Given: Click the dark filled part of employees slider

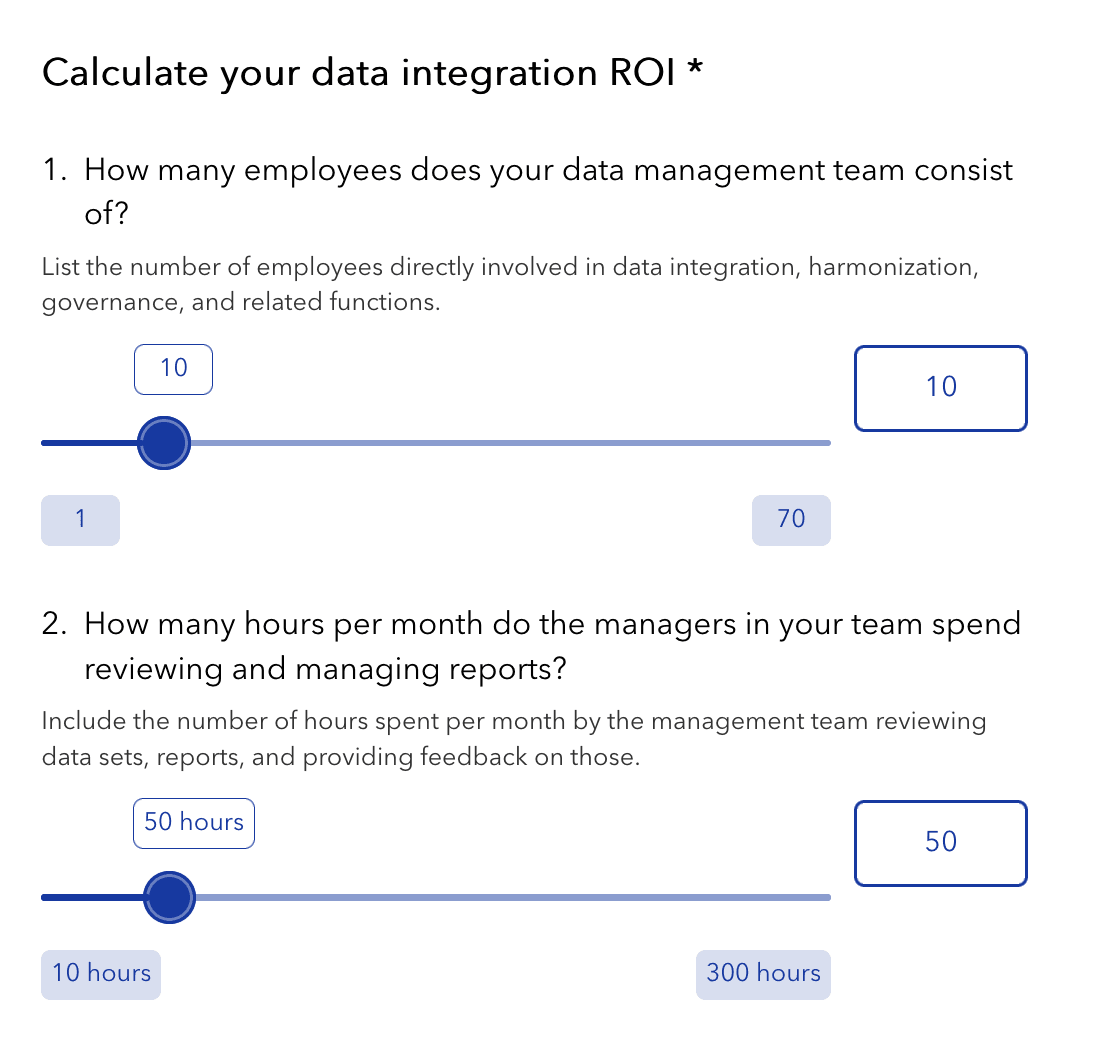Looking at the screenshot, I should [89, 443].
